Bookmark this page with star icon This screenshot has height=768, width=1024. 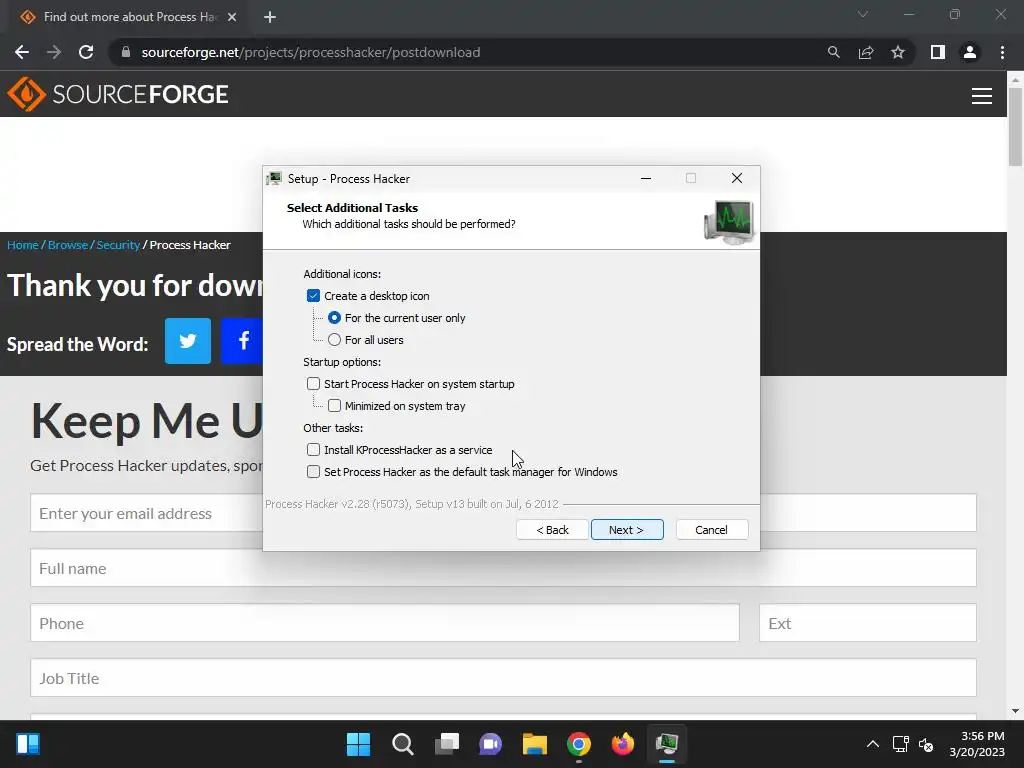[898, 52]
